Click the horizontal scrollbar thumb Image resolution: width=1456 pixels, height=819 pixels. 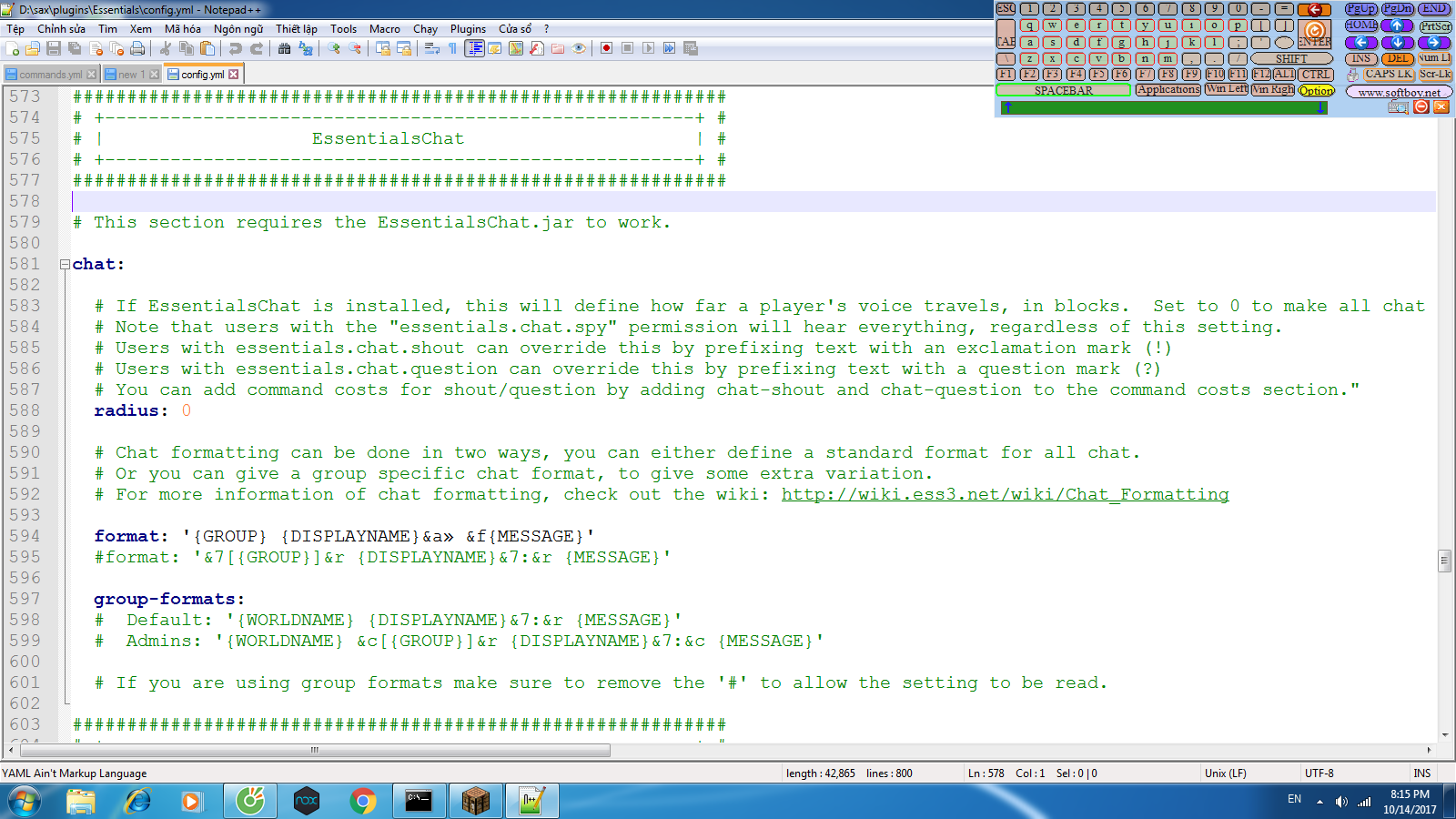tap(315, 751)
